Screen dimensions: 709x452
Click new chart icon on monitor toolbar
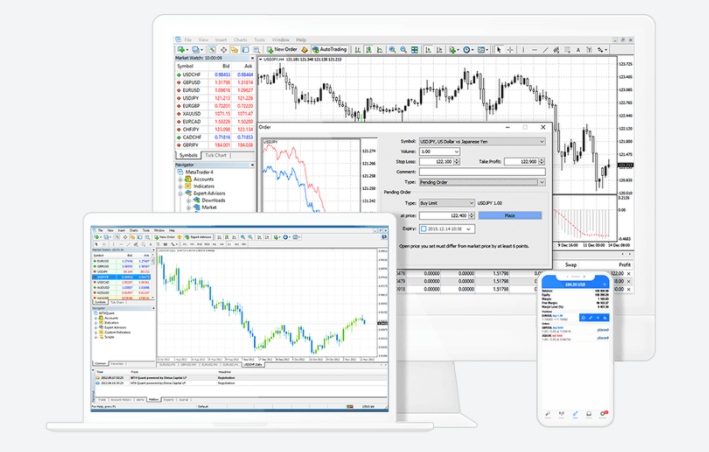(181, 50)
